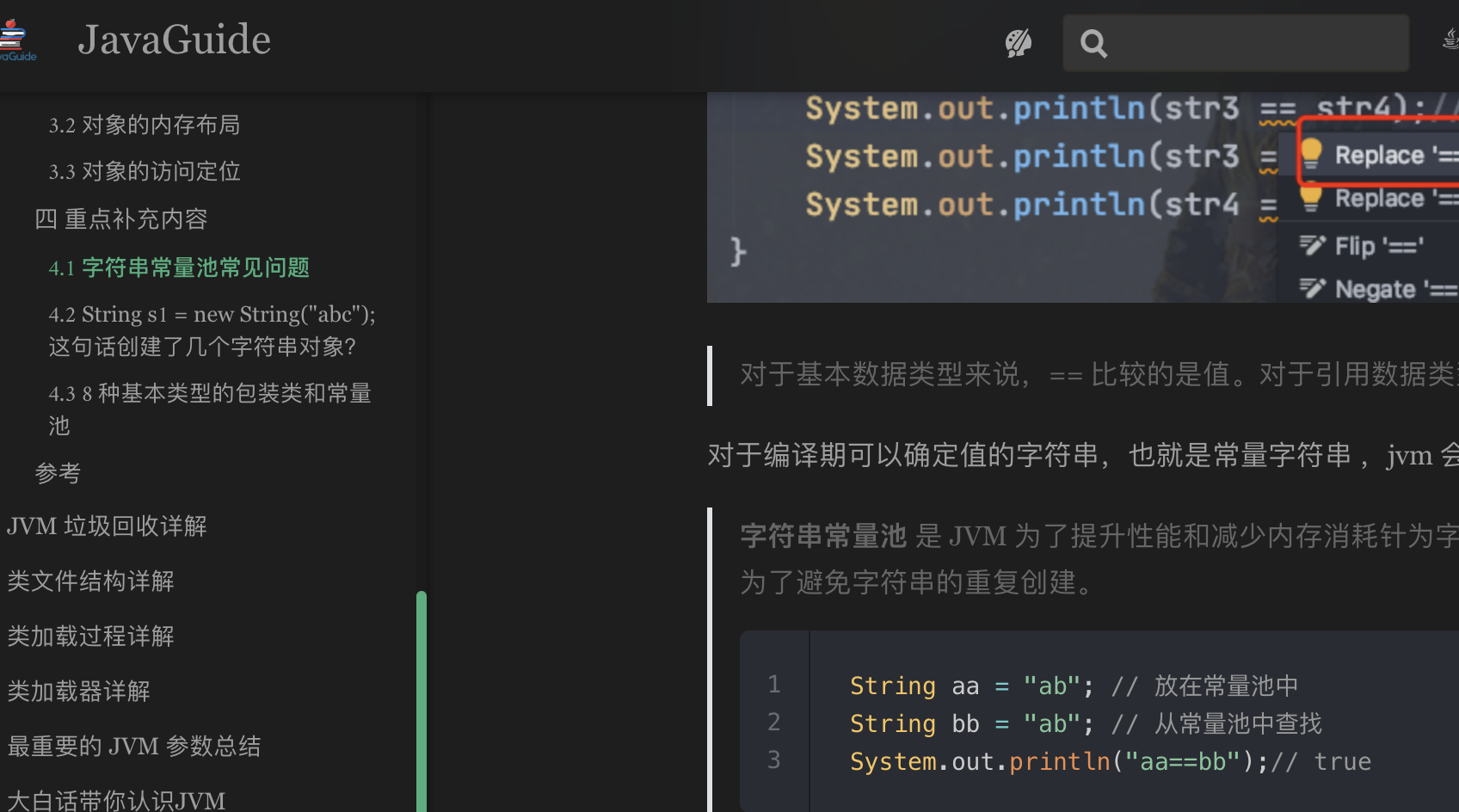Viewport: 1459px width, 812px height.
Task: Open "类加载器详解" in sidebar menu
Action: point(78,691)
